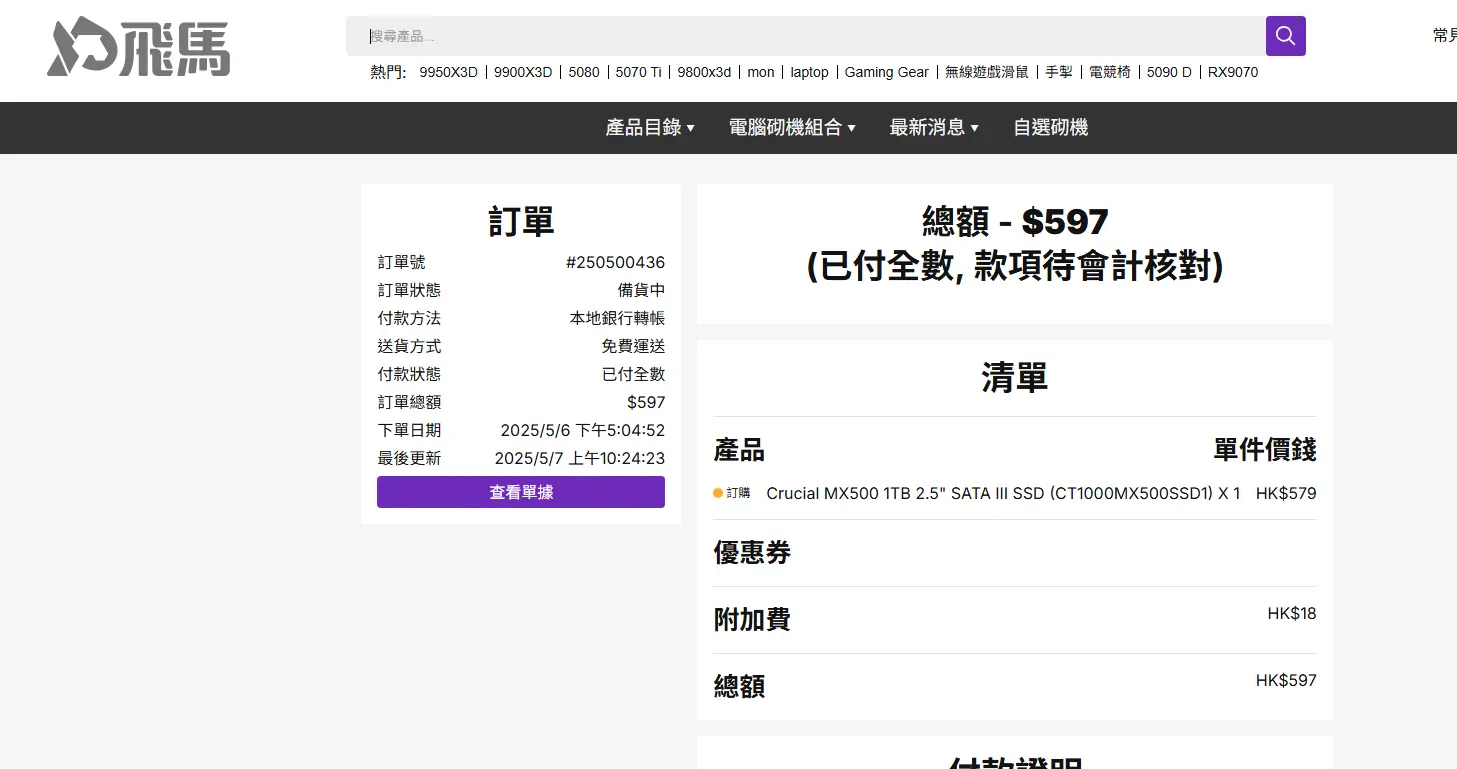Open the 9950X3D hot search link
Screen dimensions: 1457x769
pos(448,72)
